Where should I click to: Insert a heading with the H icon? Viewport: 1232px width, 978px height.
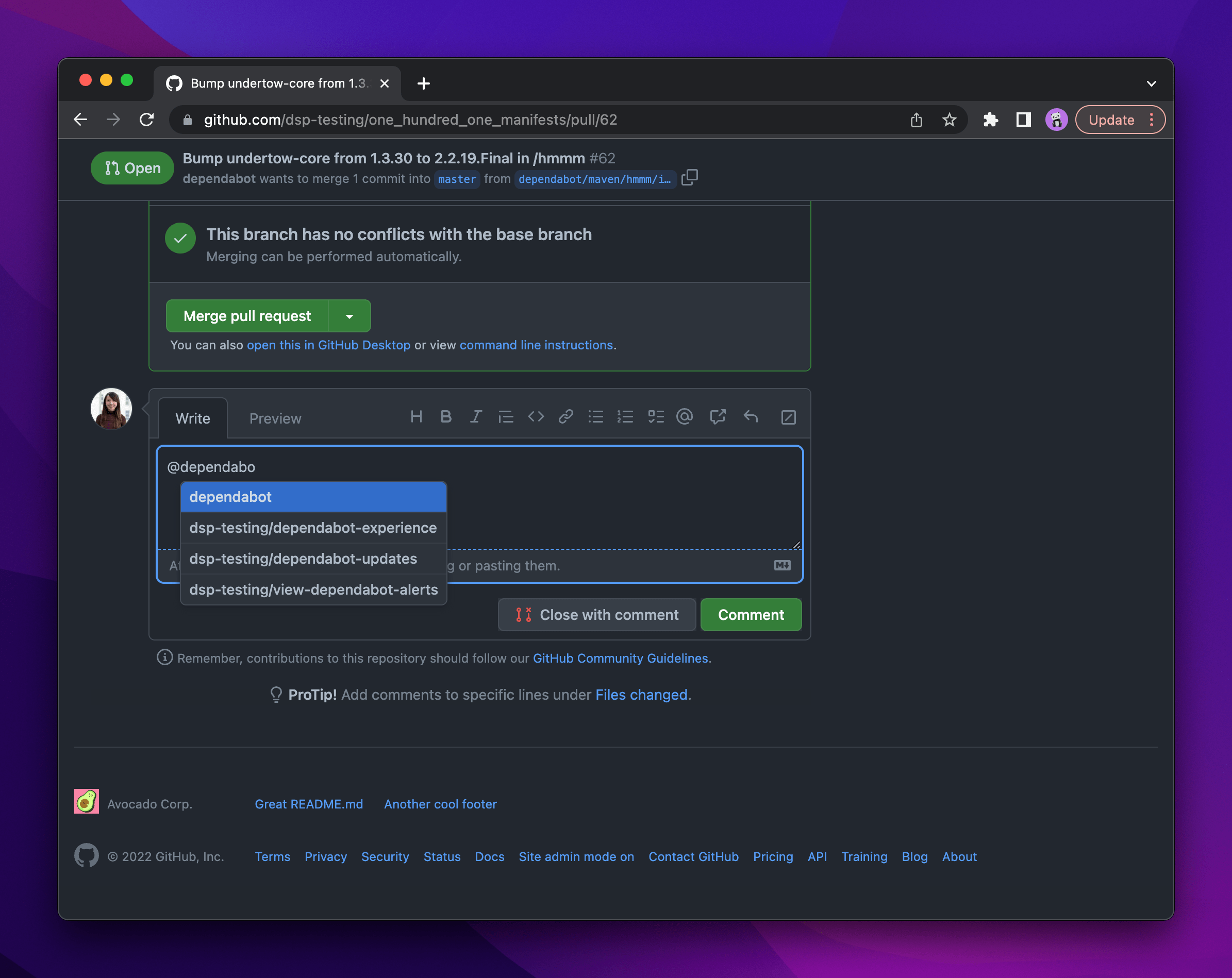pos(416,417)
